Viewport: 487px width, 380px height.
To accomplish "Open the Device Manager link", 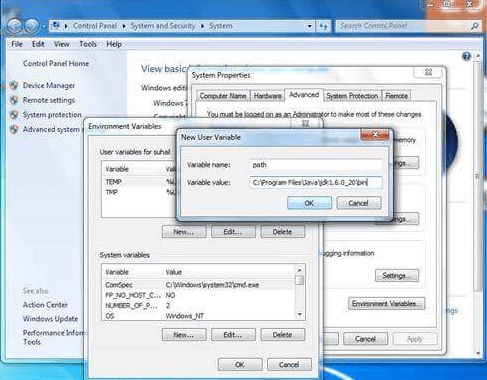I will coord(49,86).
